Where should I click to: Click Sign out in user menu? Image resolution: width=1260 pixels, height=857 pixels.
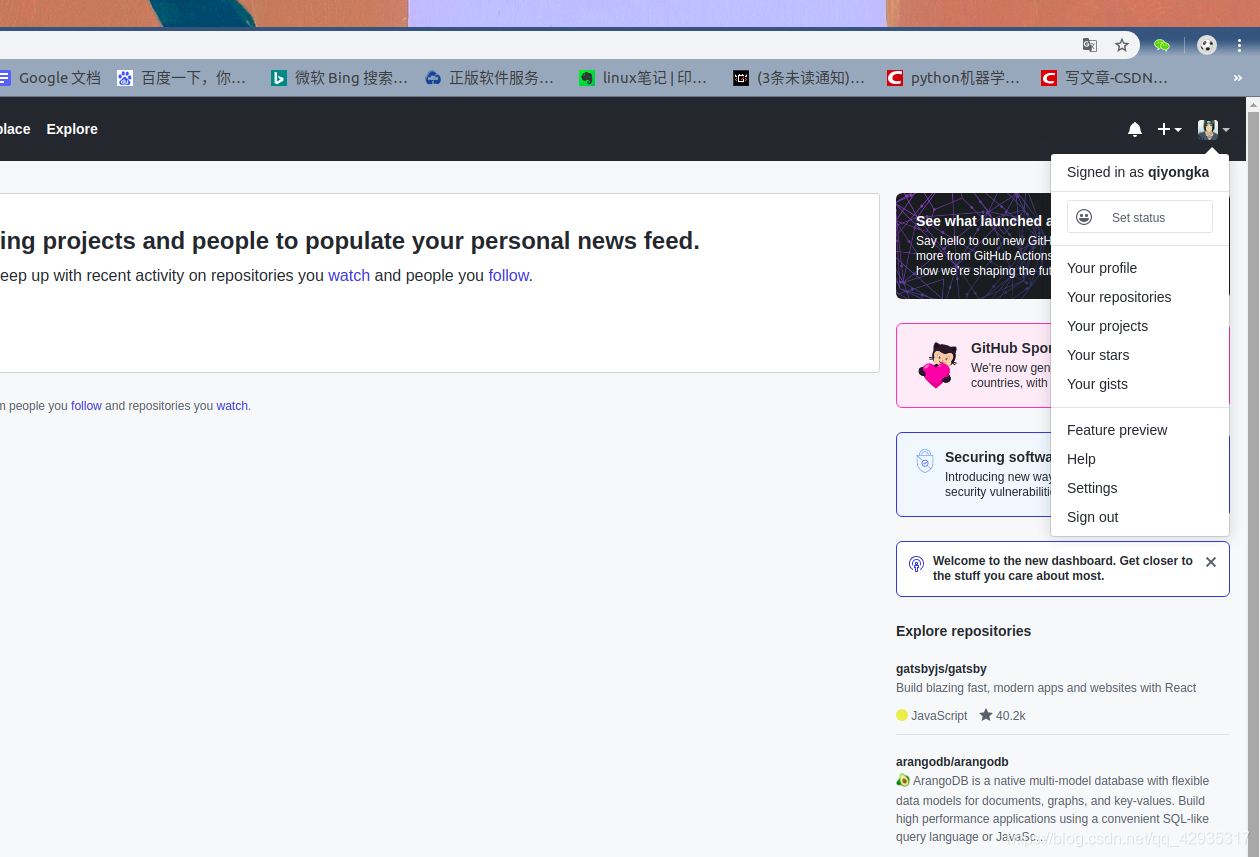click(x=1140, y=517)
